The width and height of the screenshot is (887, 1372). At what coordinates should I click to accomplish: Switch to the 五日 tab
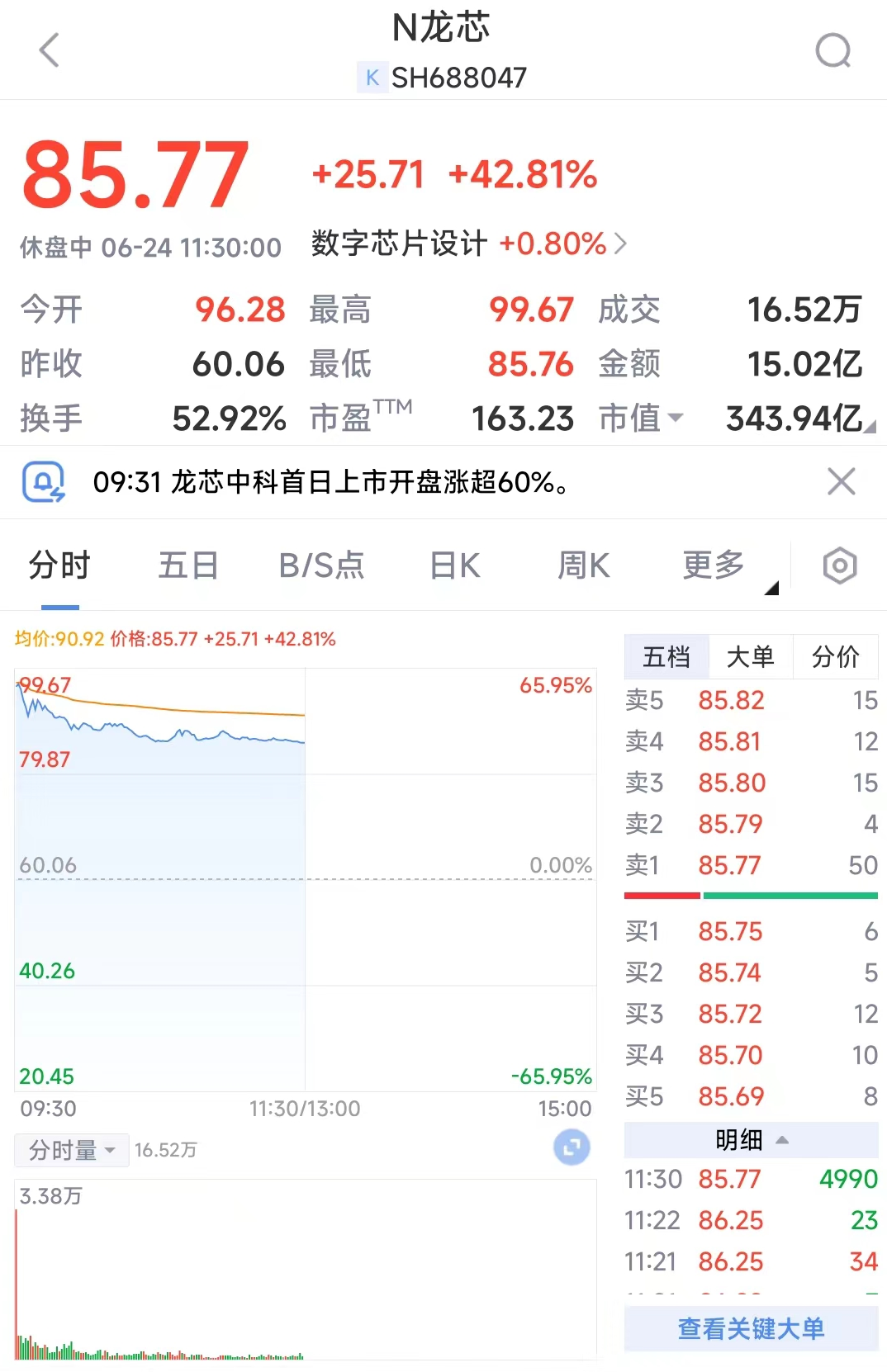[188, 565]
